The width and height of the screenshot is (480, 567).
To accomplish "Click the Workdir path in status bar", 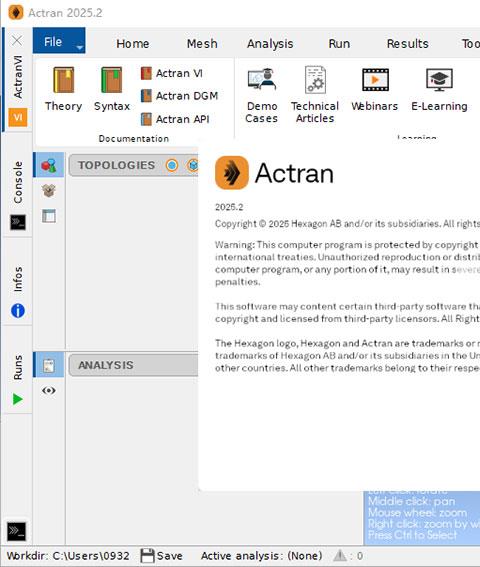I will 68,556.
